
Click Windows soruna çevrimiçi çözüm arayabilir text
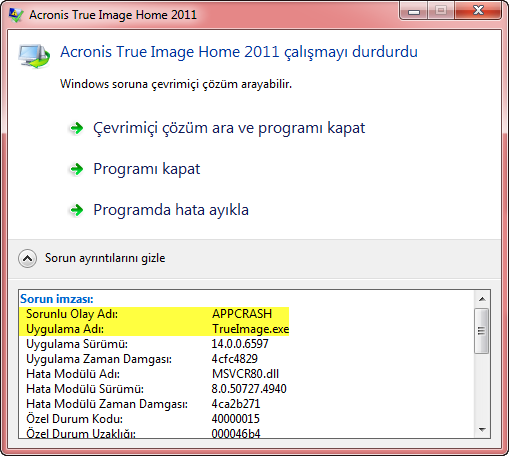176,84
